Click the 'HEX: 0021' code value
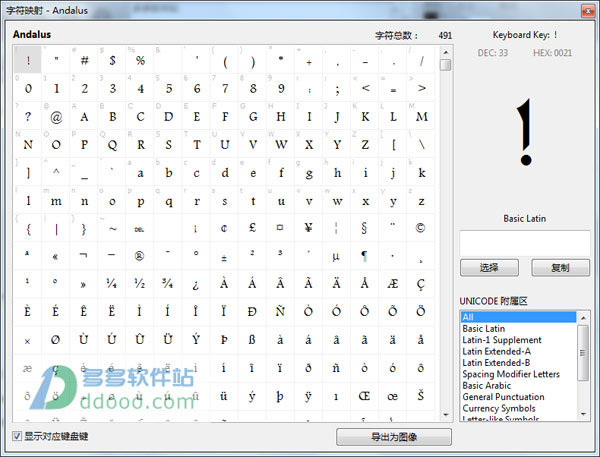Screen dimensions: 600x457 pyautogui.click(x=553, y=53)
